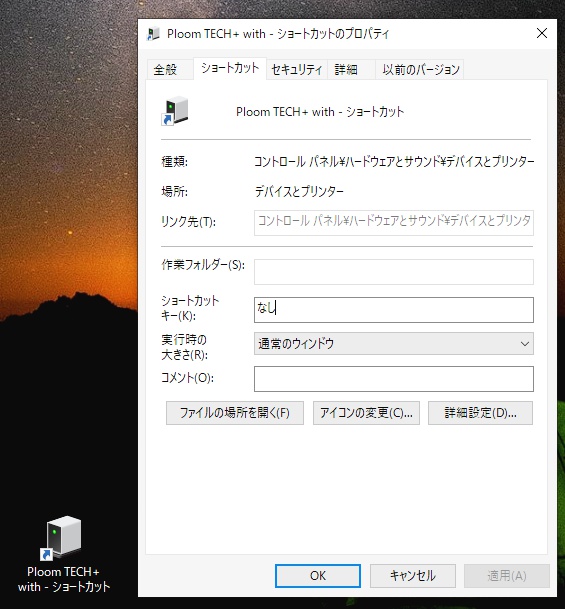
Task: Click the large shortcut device icon in the properties header
Action: click(x=175, y=111)
